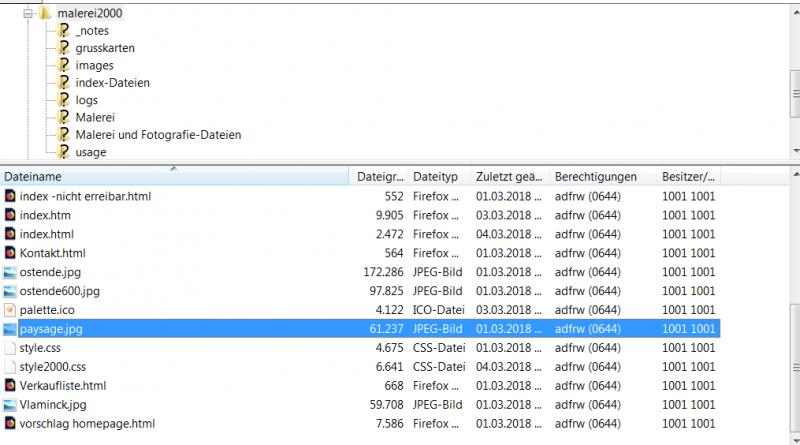Select the usage folder in tree
Image resolution: width=800 pixels, height=445 pixels.
(90, 152)
